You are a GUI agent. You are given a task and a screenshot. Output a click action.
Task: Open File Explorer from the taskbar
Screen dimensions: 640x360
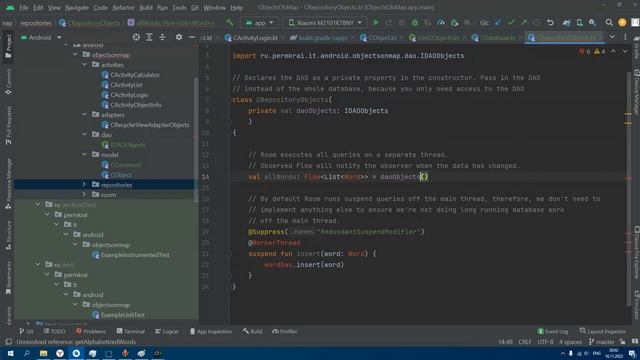[x=43, y=353]
